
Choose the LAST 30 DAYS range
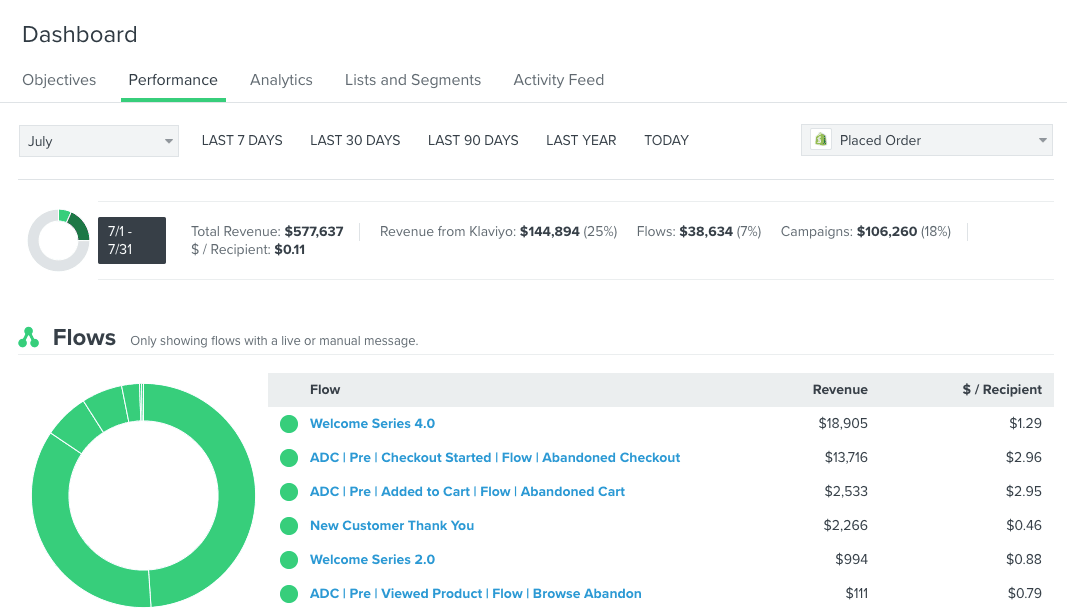click(355, 140)
